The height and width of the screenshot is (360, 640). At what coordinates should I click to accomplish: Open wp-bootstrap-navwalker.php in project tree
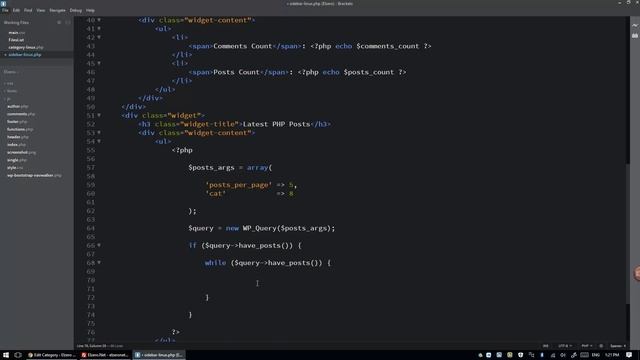click(34, 176)
